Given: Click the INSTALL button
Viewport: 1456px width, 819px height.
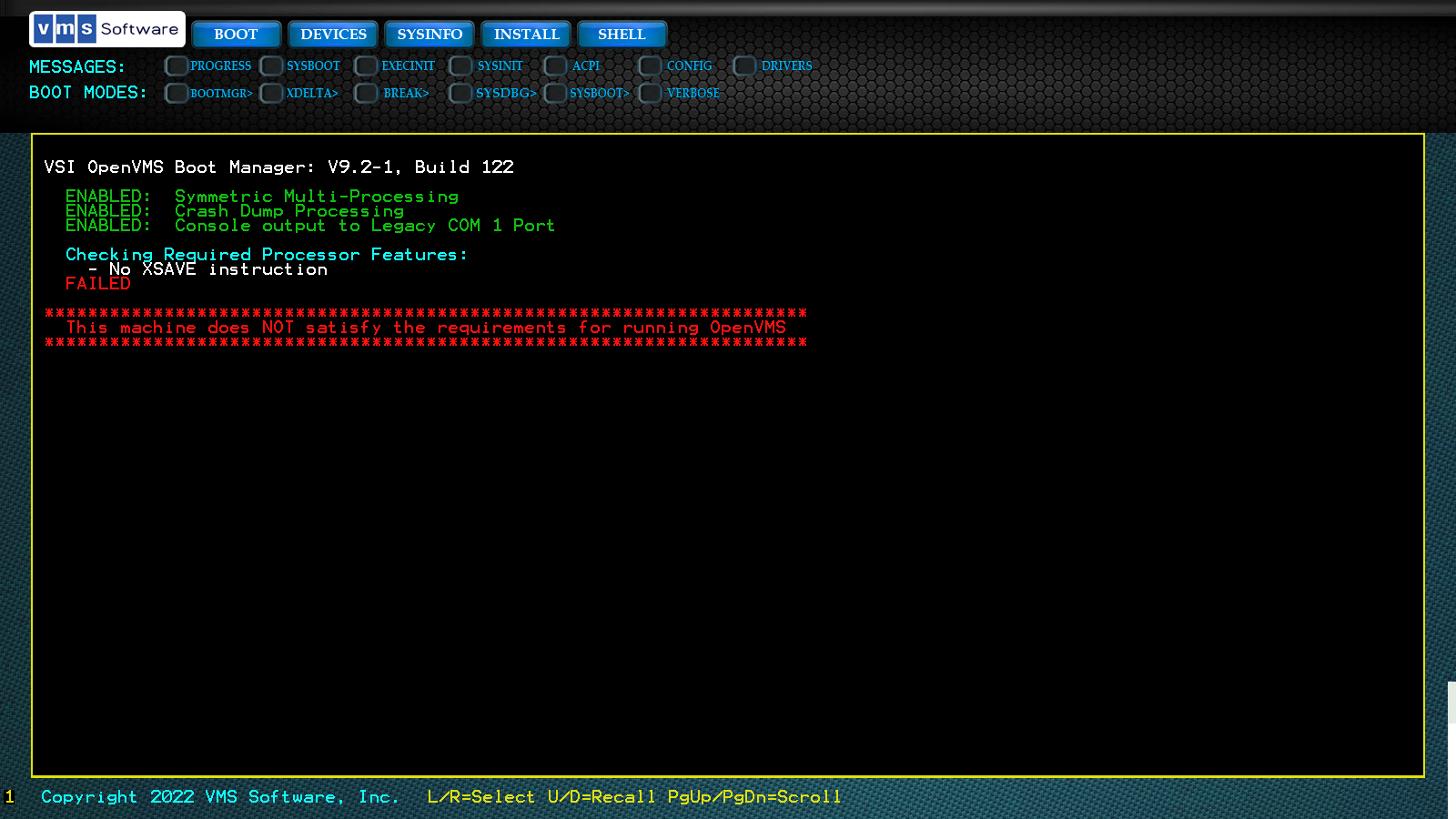Looking at the screenshot, I should (526, 35).
